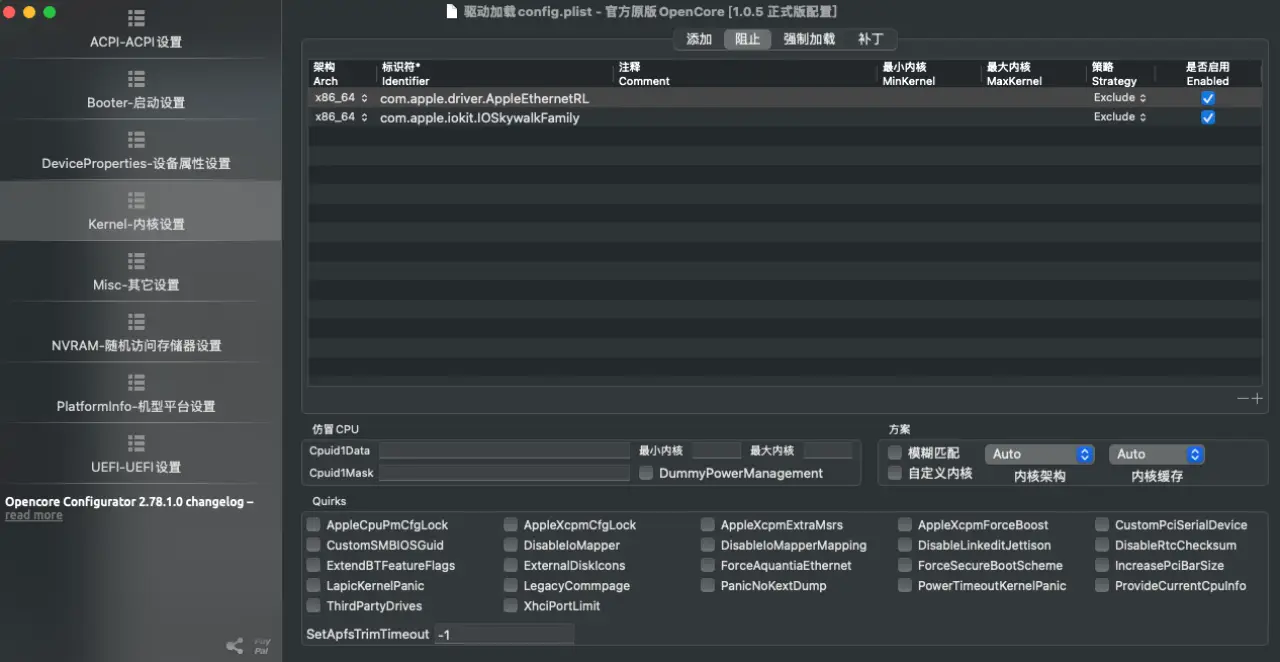Select the Booter section icon

click(x=136, y=79)
